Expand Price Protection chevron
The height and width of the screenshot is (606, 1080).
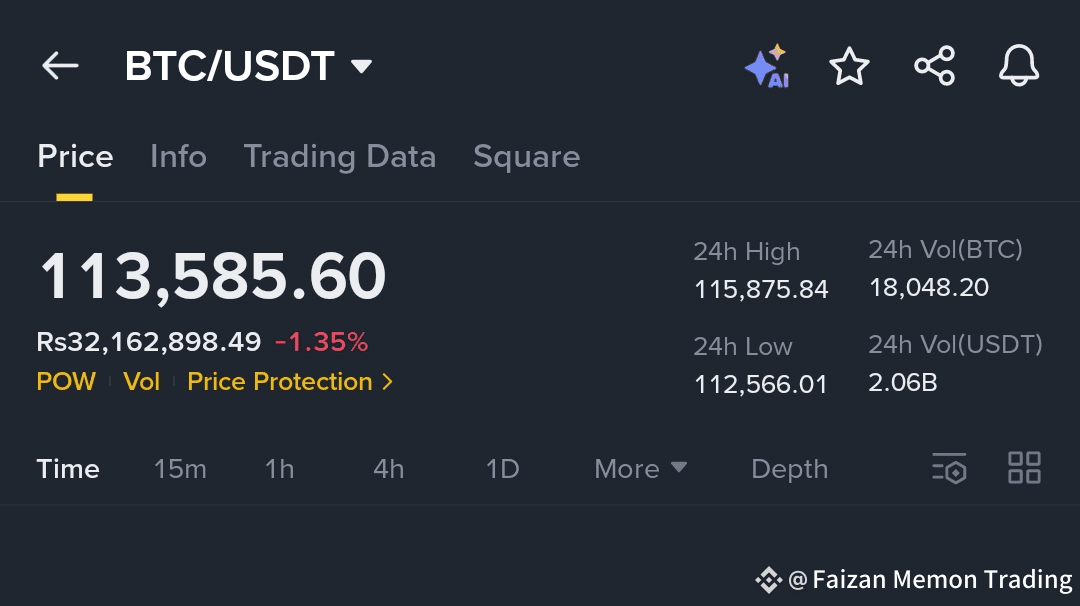[x=388, y=382]
